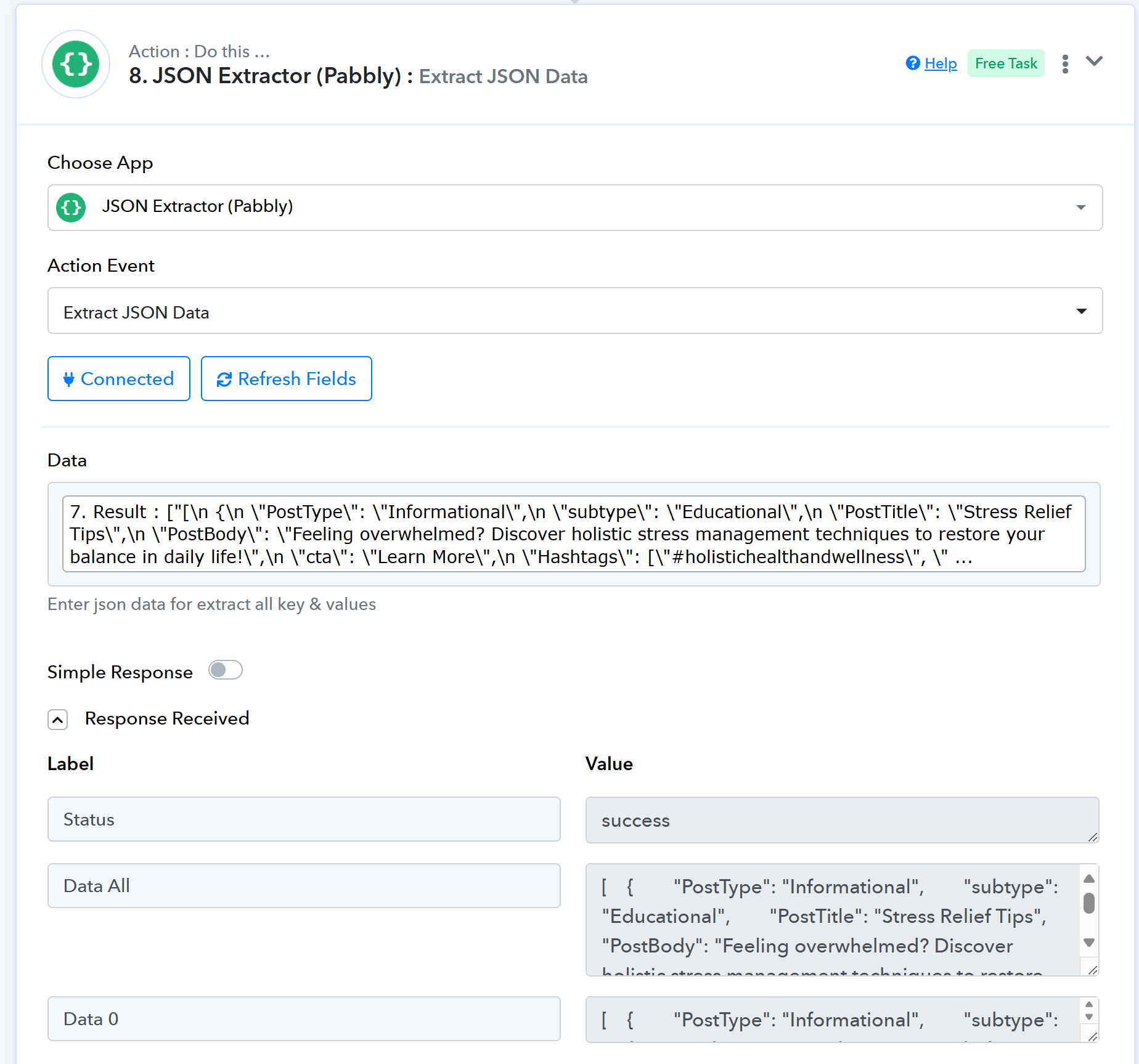Click the Connected button

[119, 378]
